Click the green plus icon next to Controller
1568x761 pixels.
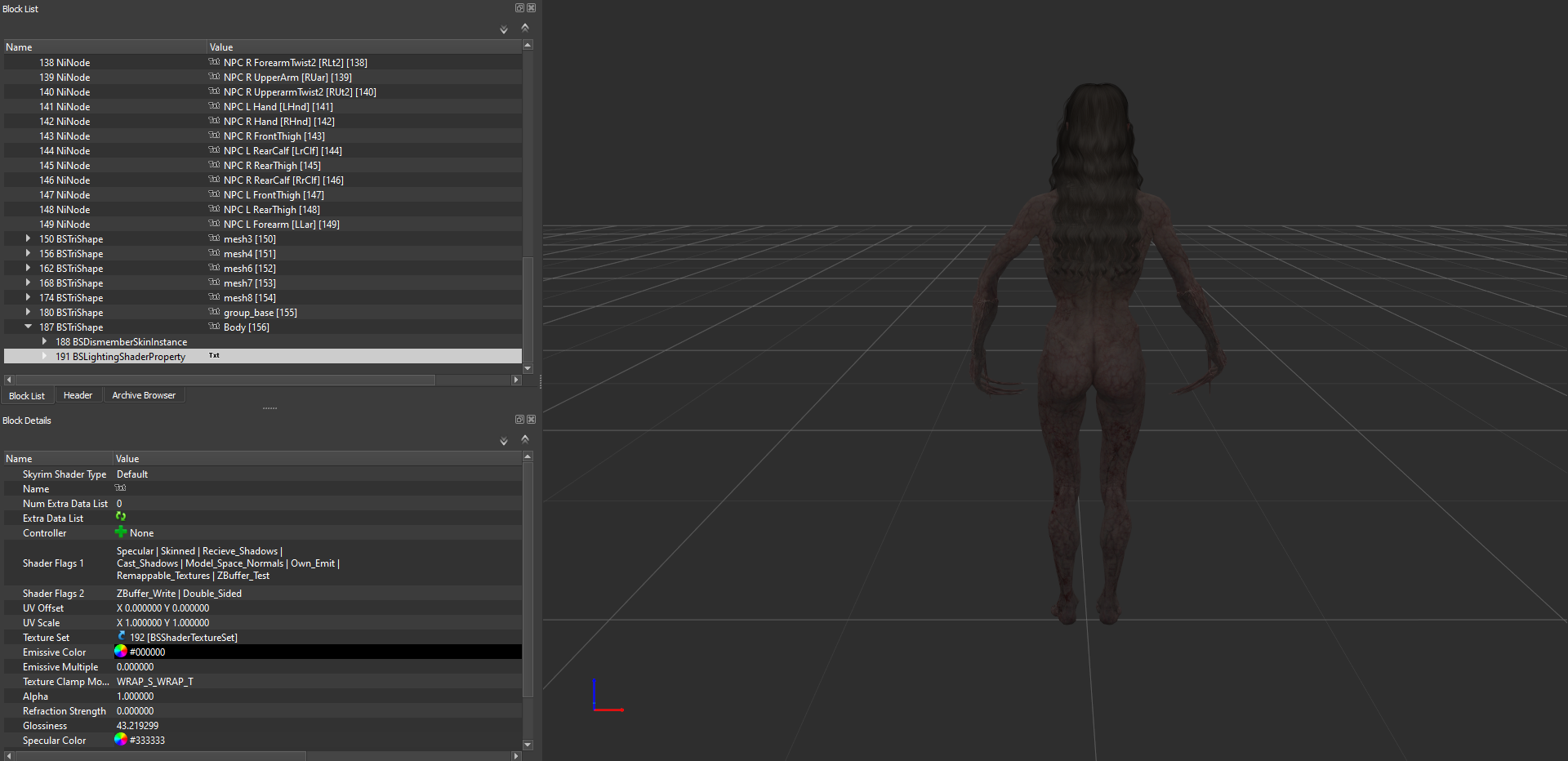click(120, 532)
